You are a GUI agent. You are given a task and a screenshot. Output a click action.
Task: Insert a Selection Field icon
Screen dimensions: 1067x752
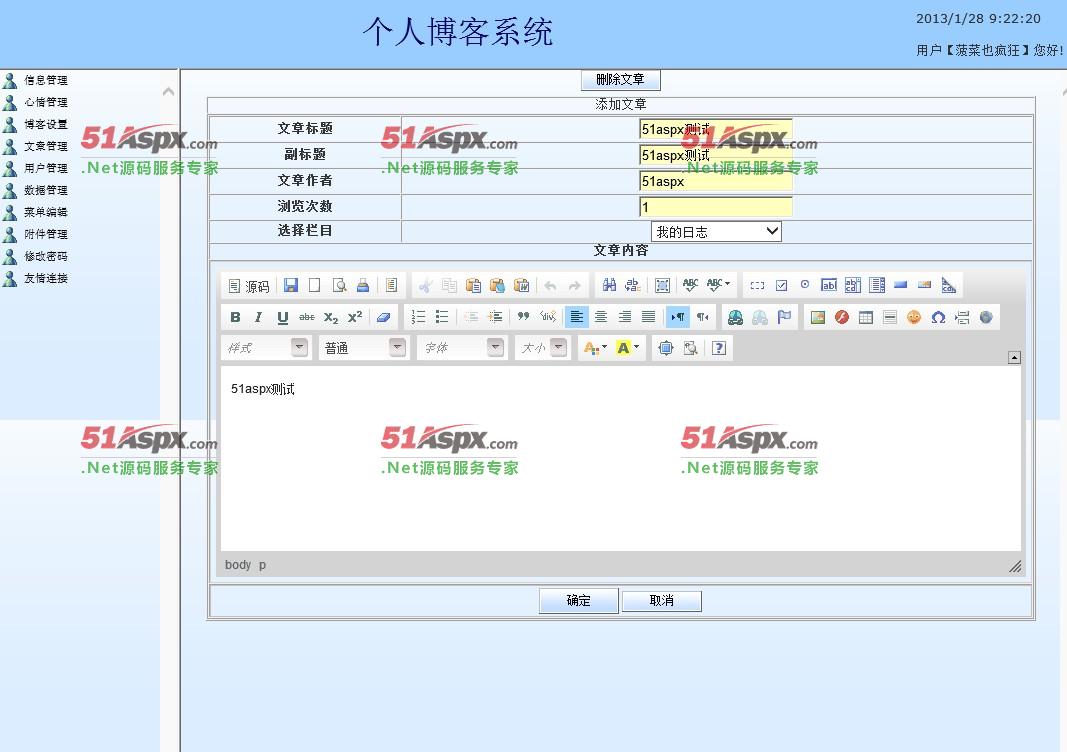877,285
